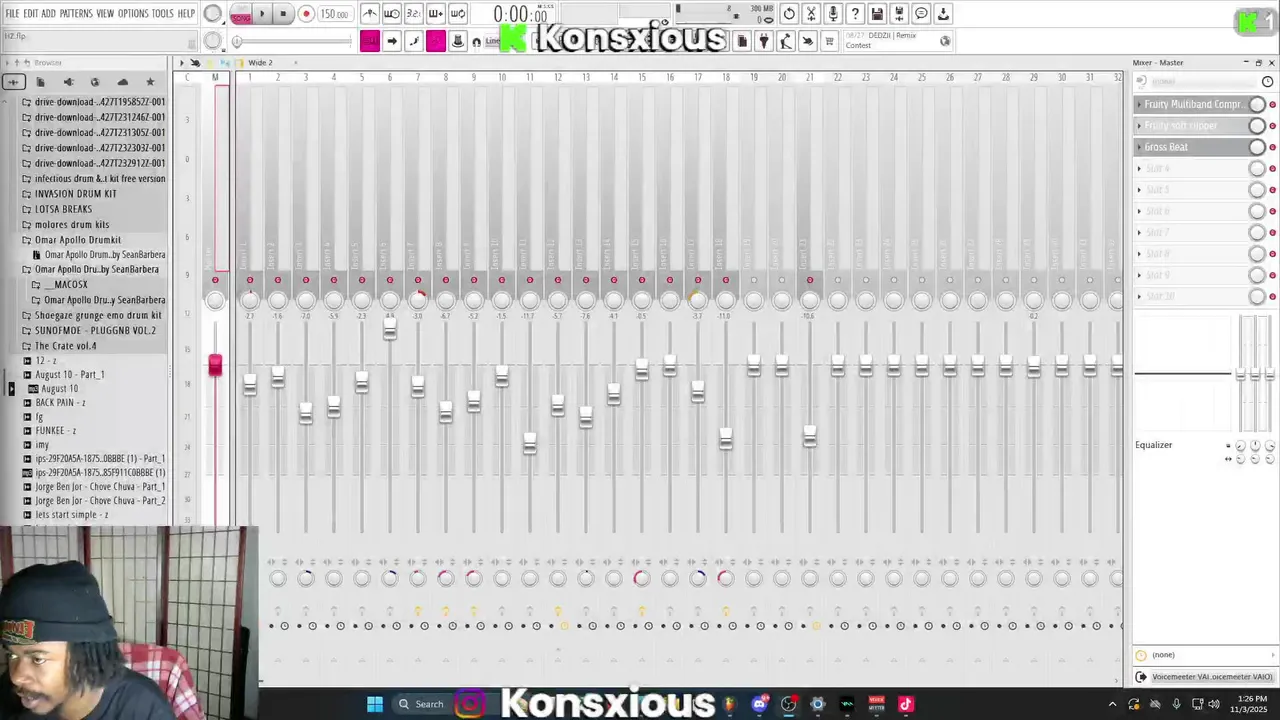Click the lowered fader of insert 11
The width and height of the screenshot is (1280, 720).
point(530,443)
